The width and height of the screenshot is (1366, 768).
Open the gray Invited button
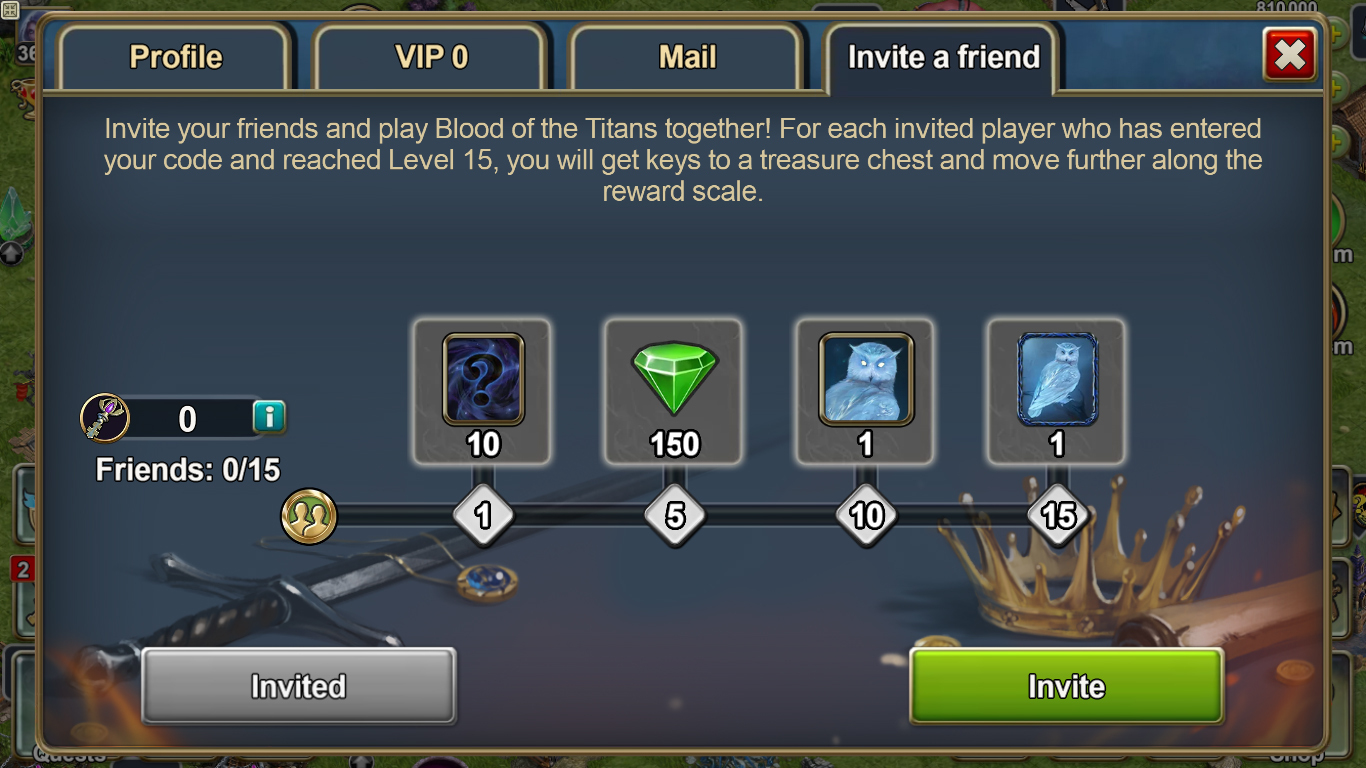298,686
